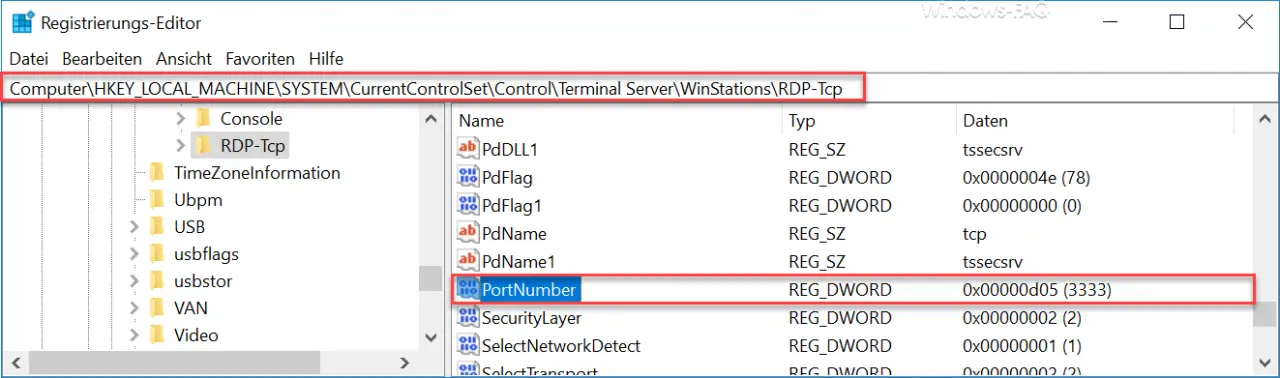Screen dimensions: 1280x378
Task: Click the PdFlag1 DWORD value icon
Action: 467,206
